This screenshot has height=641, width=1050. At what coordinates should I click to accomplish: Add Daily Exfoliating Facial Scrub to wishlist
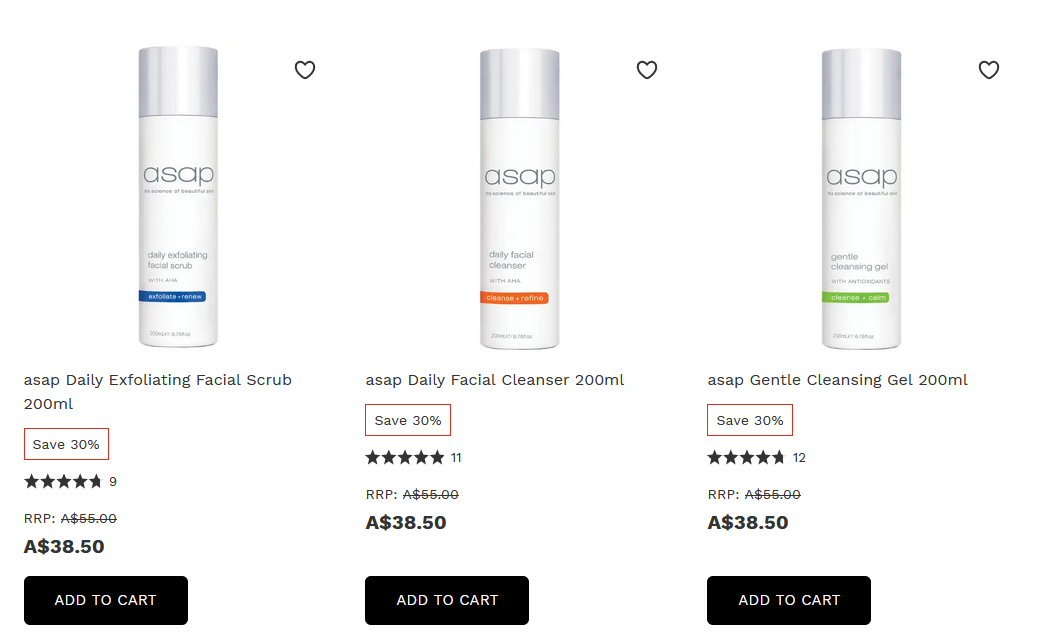[305, 70]
